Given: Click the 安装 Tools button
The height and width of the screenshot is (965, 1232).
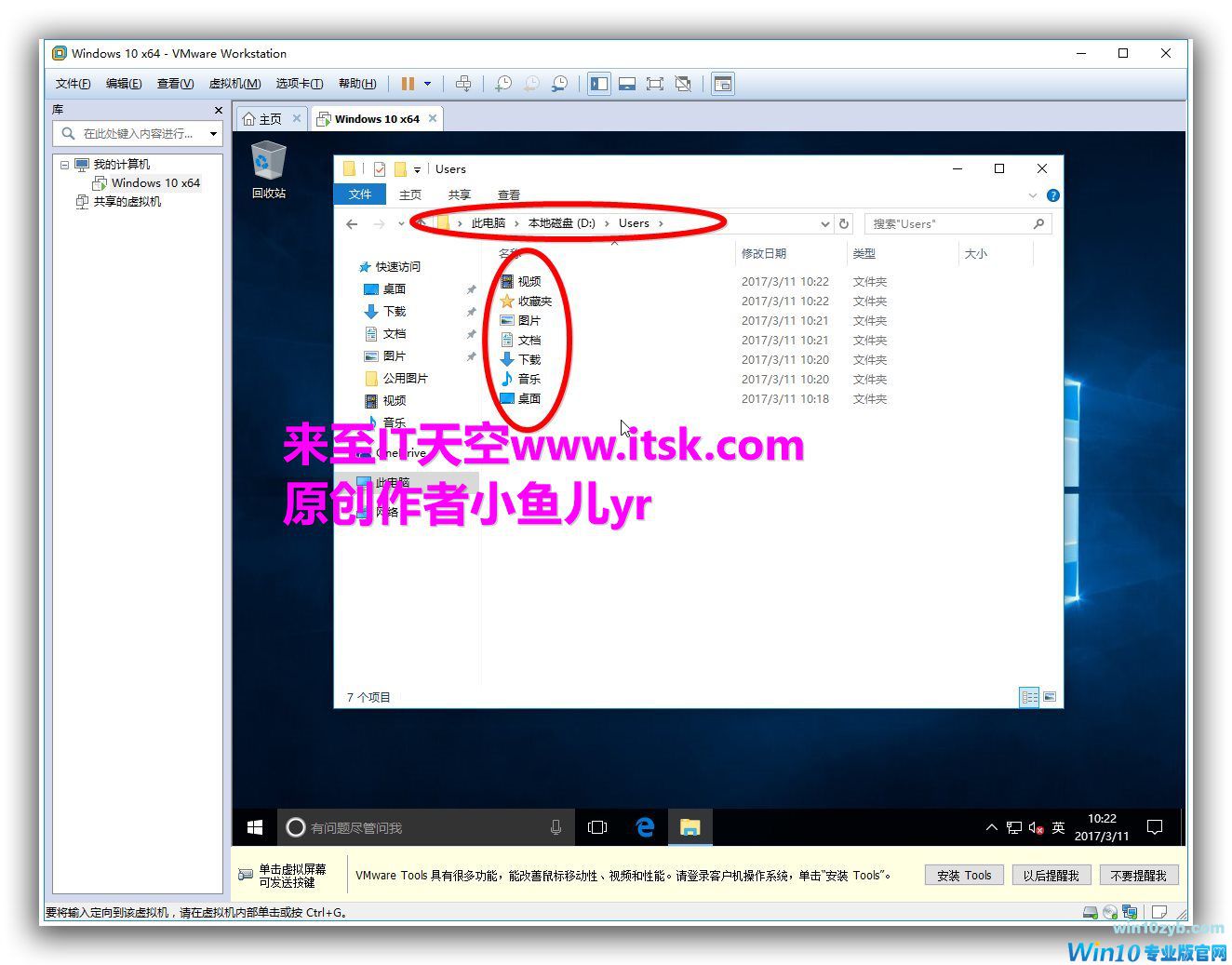Looking at the screenshot, I should (964, 875).
